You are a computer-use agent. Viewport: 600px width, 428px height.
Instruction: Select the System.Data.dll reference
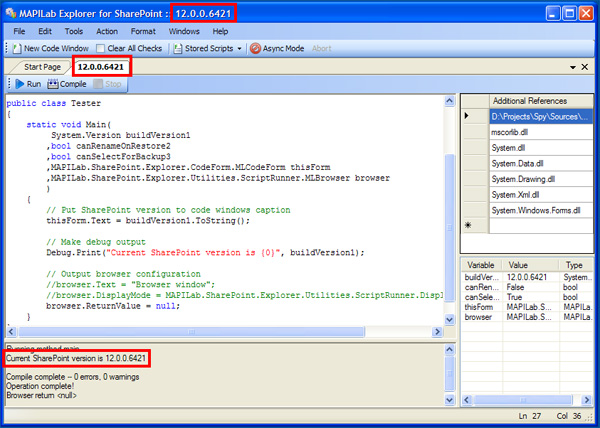[541, 163]
